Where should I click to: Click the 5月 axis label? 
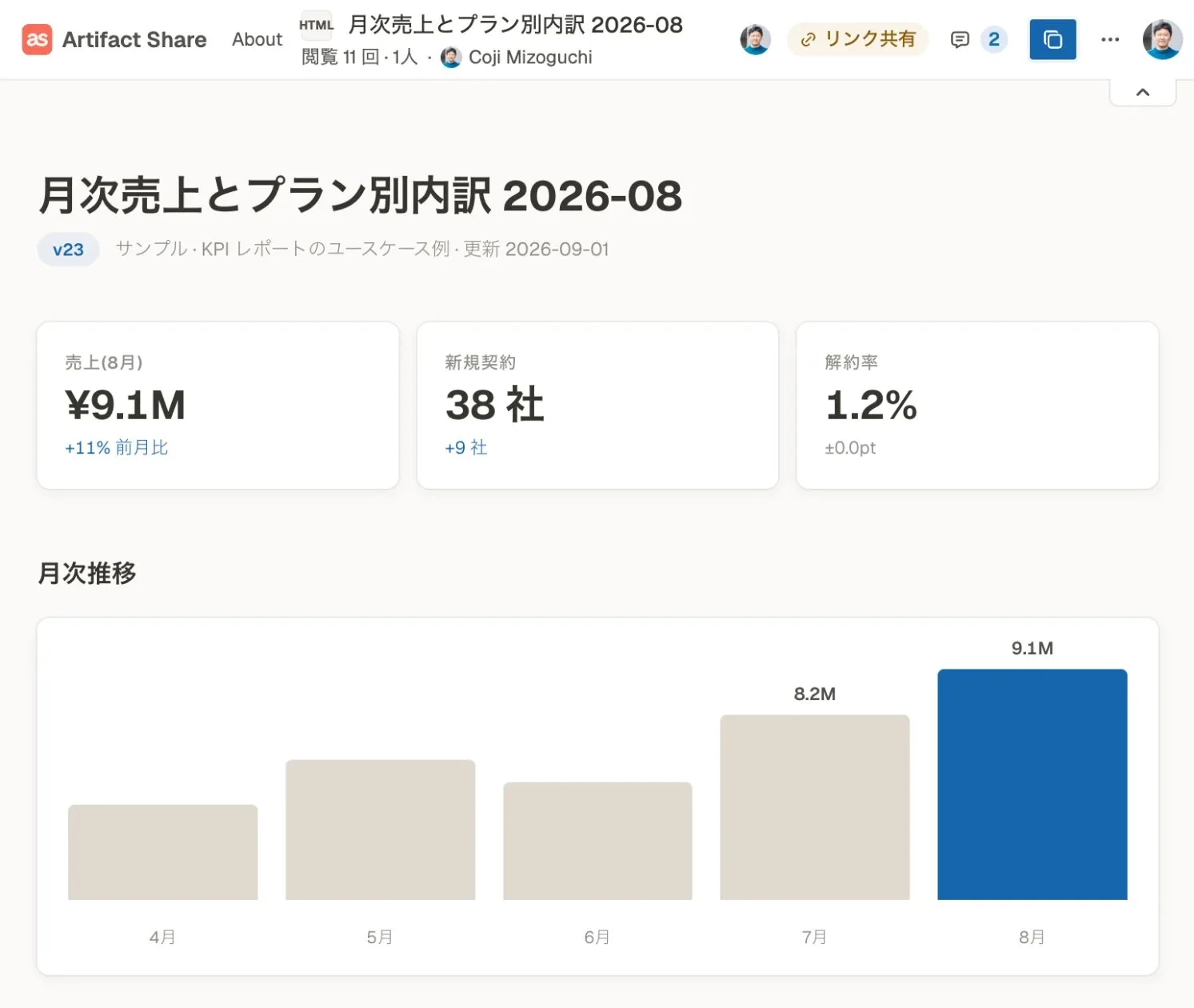[380, 937]
